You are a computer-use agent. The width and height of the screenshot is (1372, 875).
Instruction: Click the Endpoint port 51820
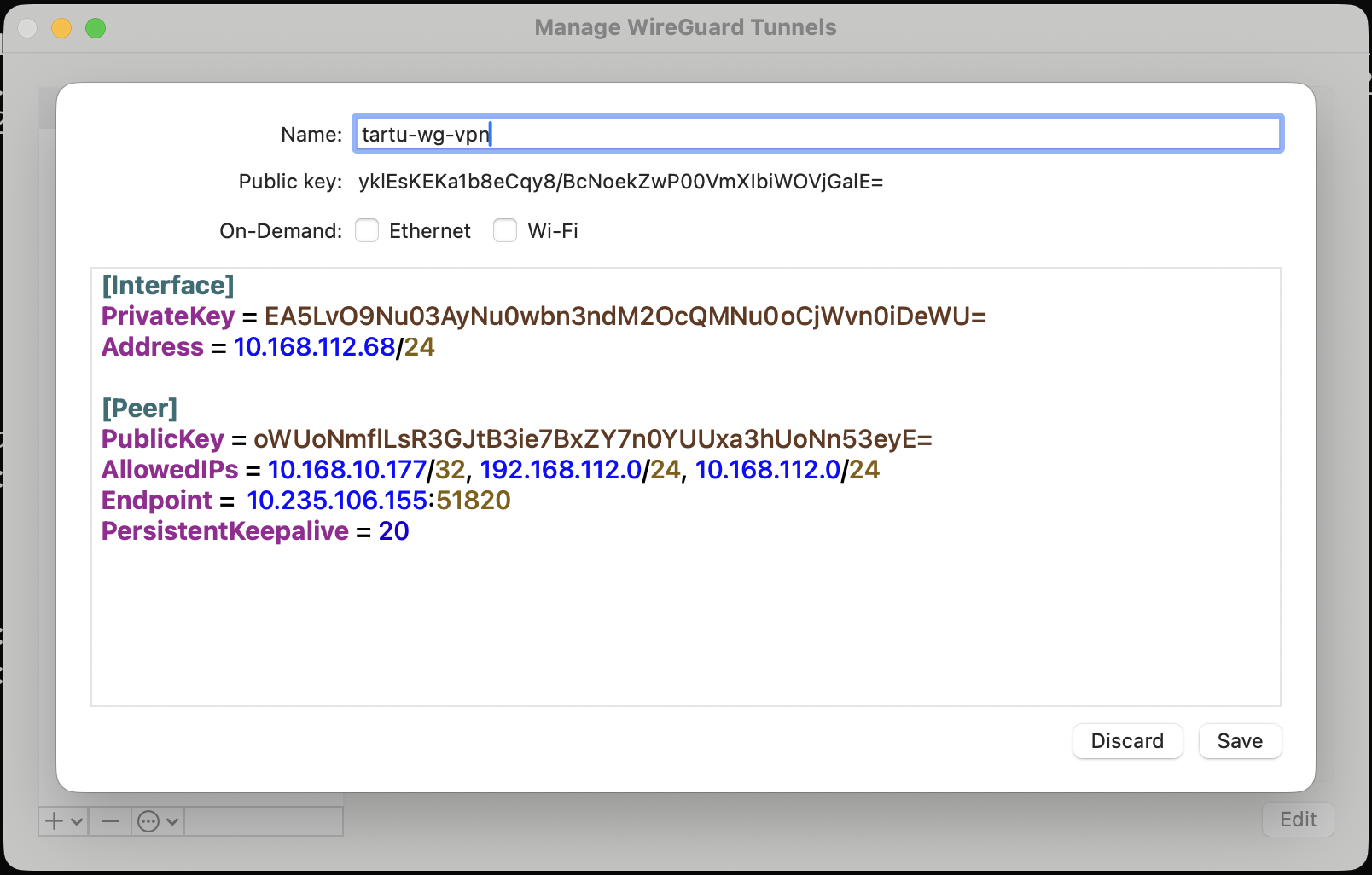pos(474,501)
